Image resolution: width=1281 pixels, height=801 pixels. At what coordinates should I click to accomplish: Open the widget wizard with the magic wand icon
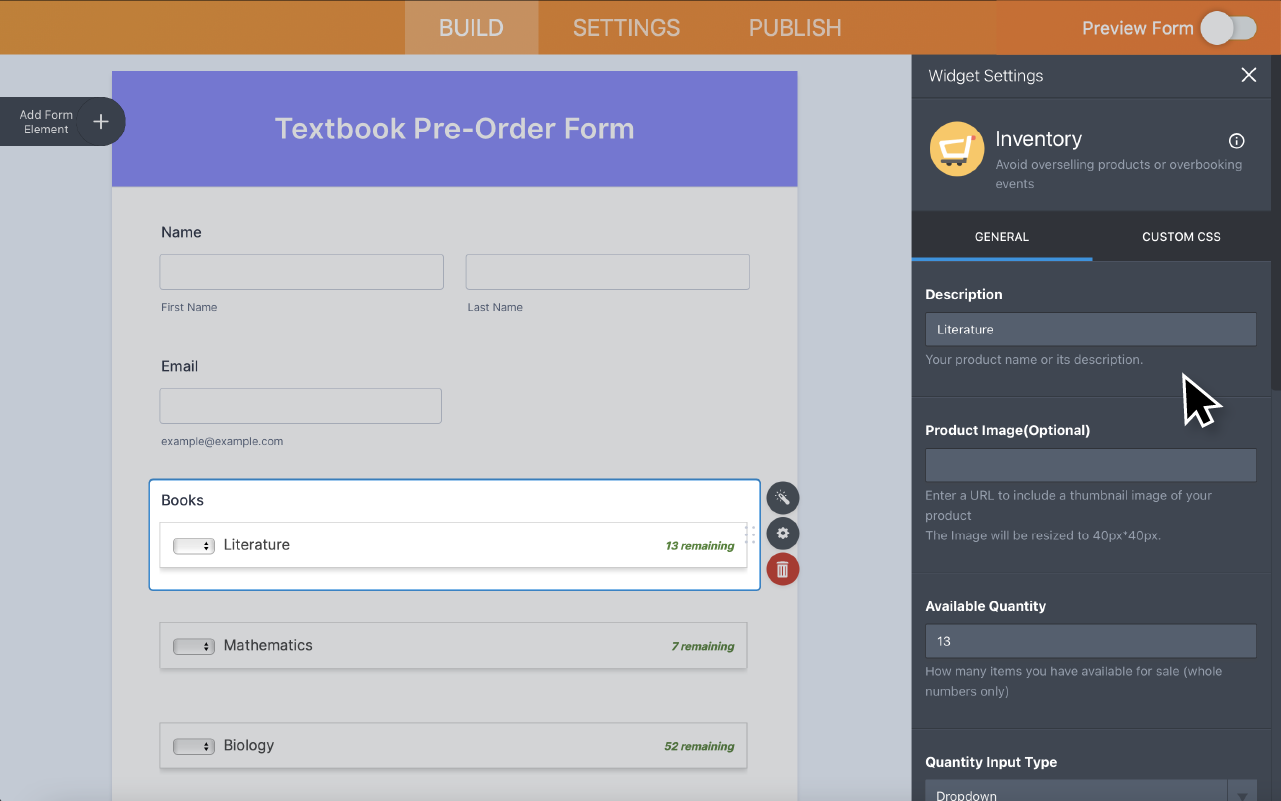783,497
